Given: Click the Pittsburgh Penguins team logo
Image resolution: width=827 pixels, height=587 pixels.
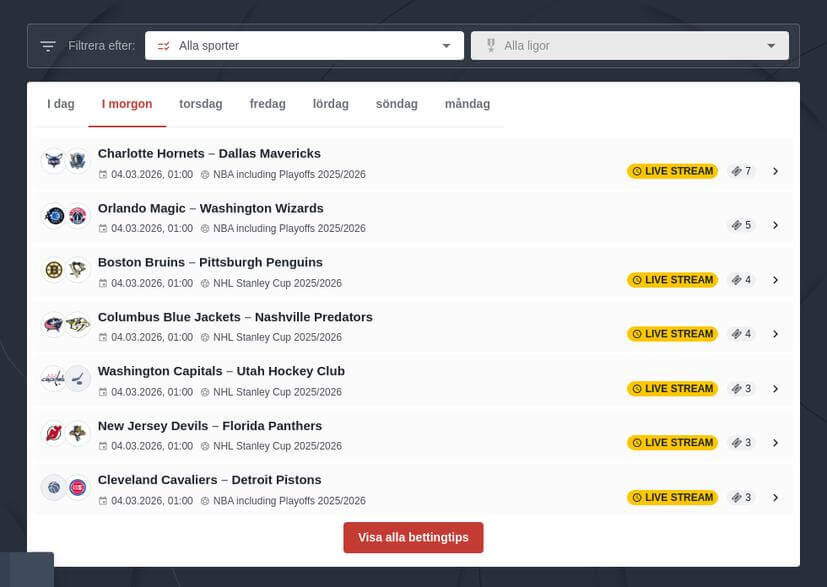Looking at the screenshot, I should click(78, 270).
